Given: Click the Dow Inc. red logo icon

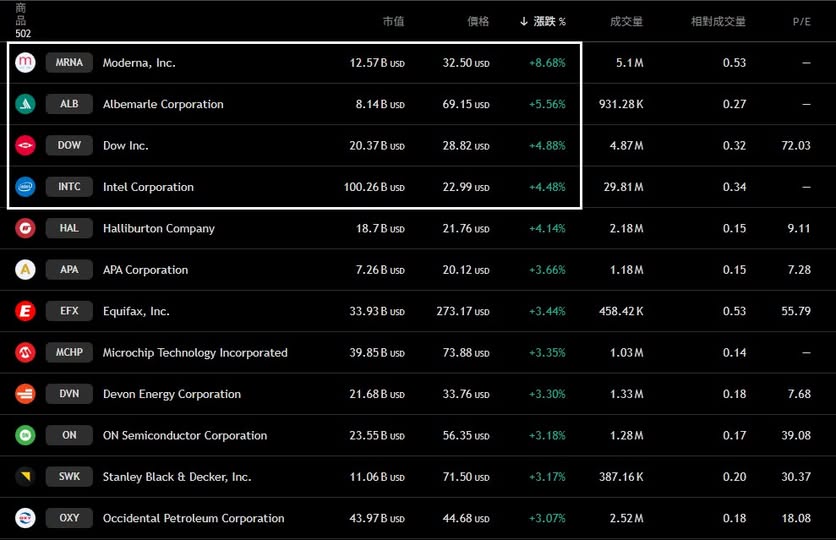Looking at the screenshot, I should pyautogui.click(x=25, y=146).
